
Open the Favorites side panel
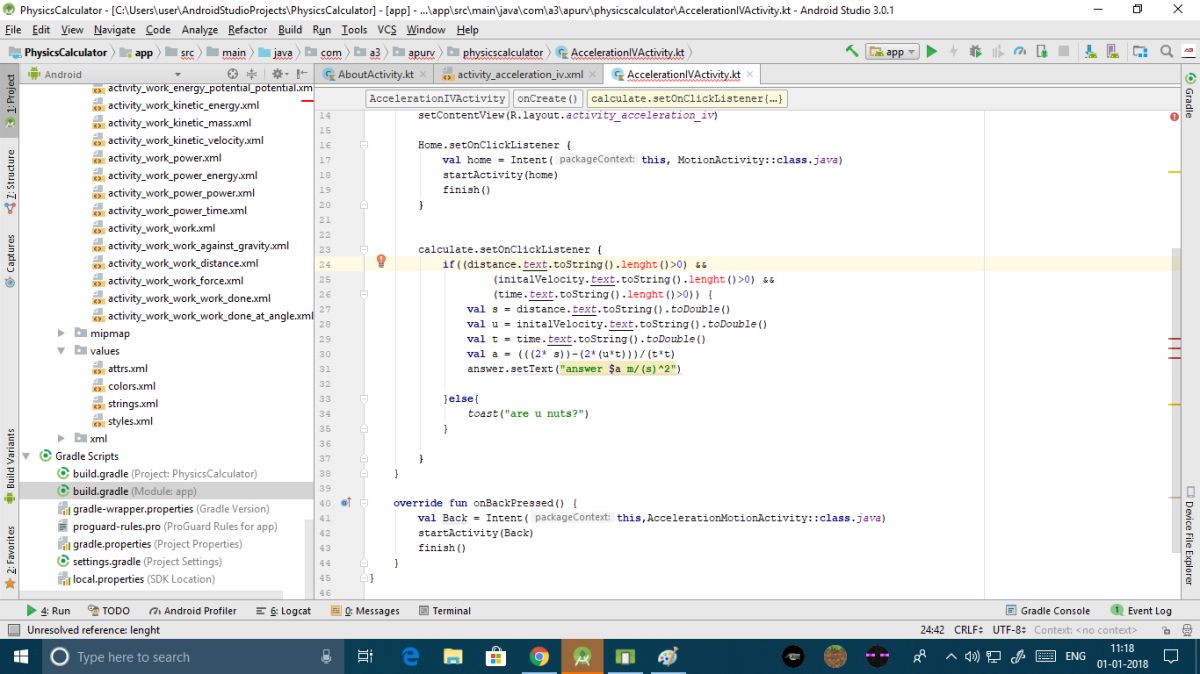[10, 557]
